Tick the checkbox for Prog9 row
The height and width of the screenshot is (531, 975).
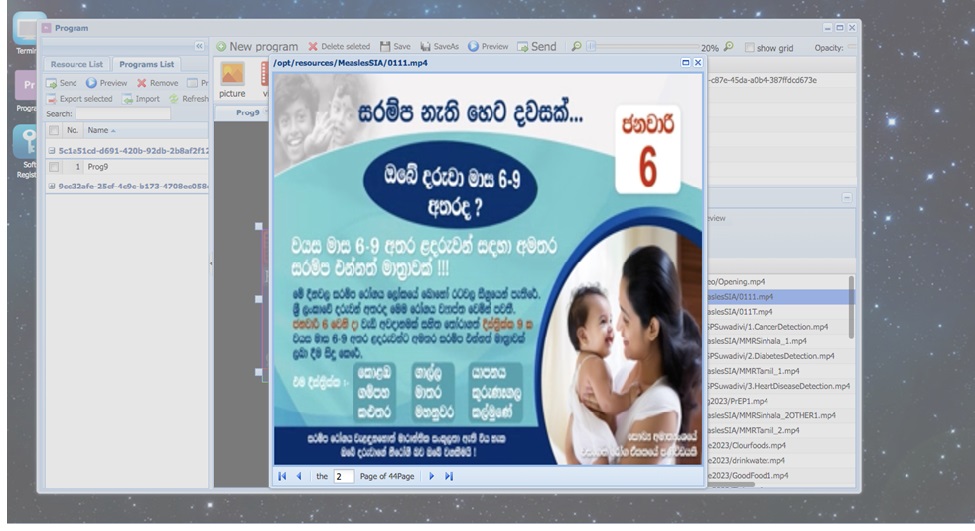[54, 167]
